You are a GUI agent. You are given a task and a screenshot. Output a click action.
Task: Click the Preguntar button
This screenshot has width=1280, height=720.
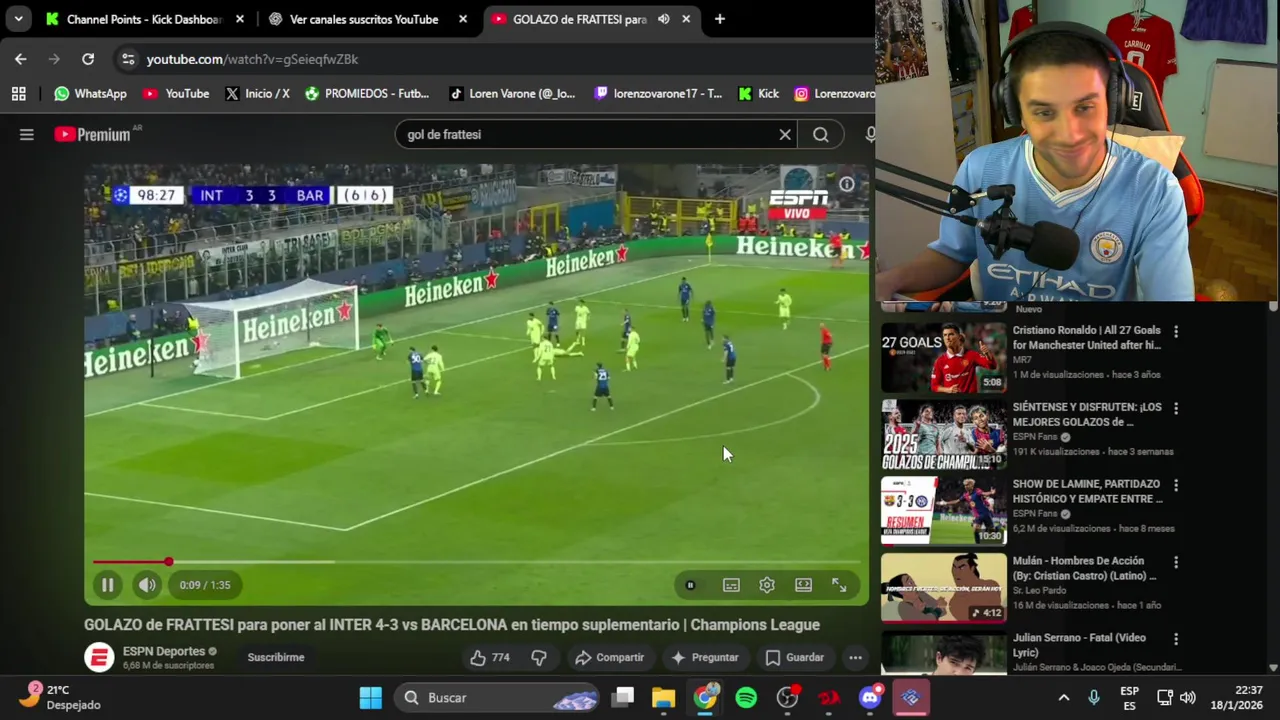[x=705, y=657]
